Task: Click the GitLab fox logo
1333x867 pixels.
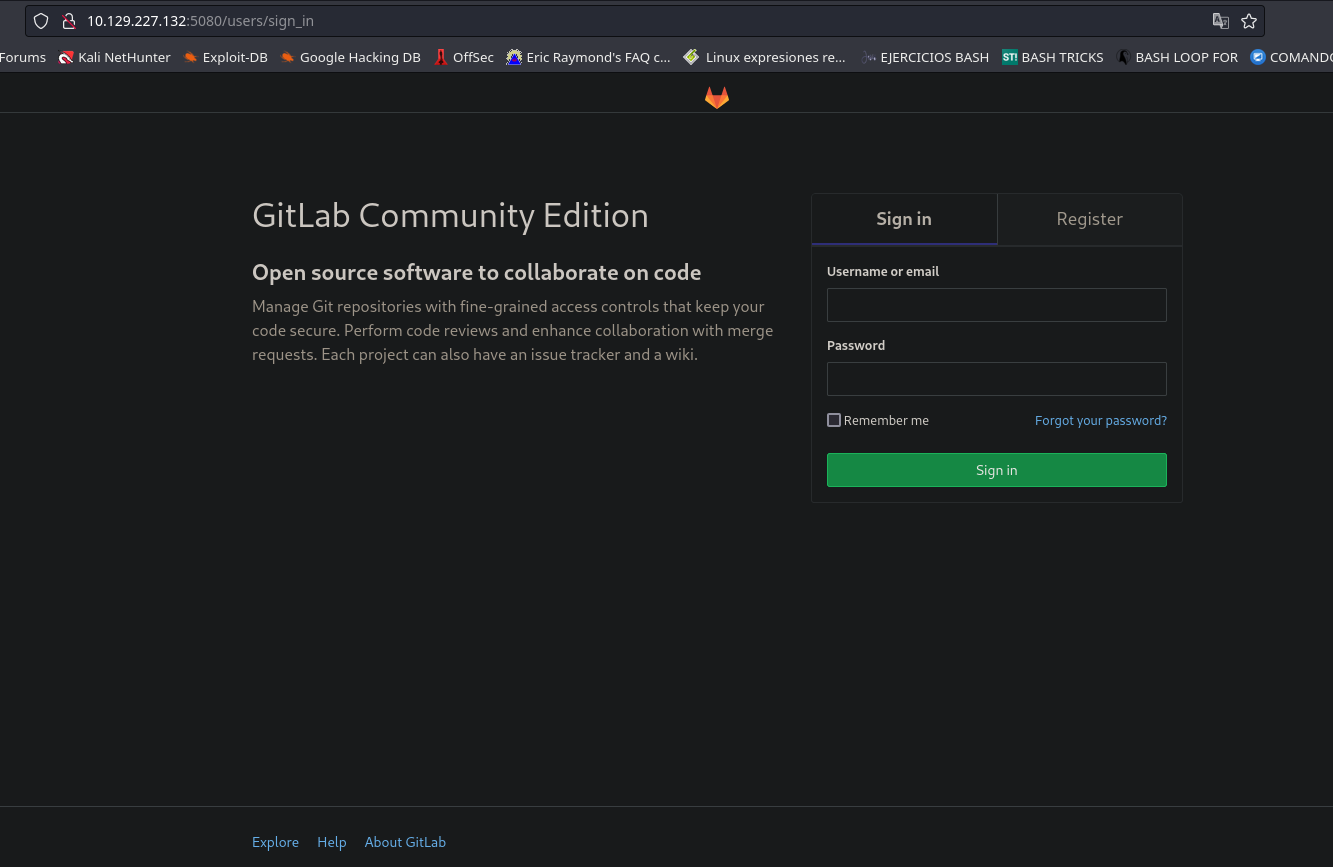Action: pyautogui.click(x=717, y=98)
